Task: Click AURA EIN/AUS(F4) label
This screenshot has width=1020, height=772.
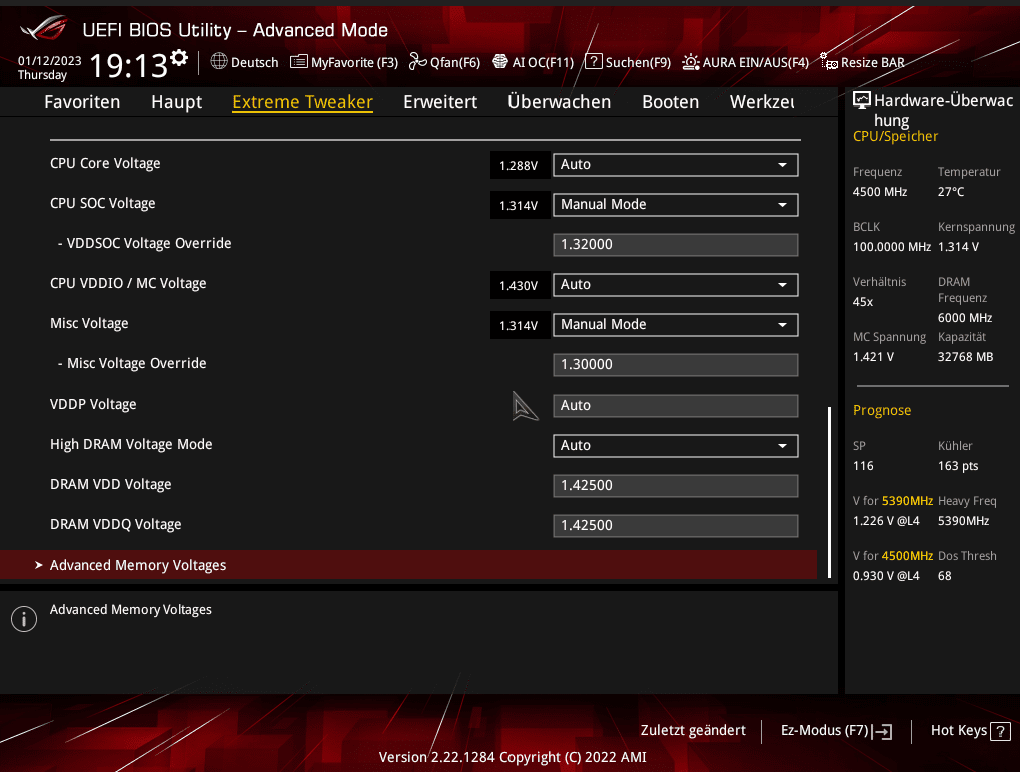Action: coord(755,62)
